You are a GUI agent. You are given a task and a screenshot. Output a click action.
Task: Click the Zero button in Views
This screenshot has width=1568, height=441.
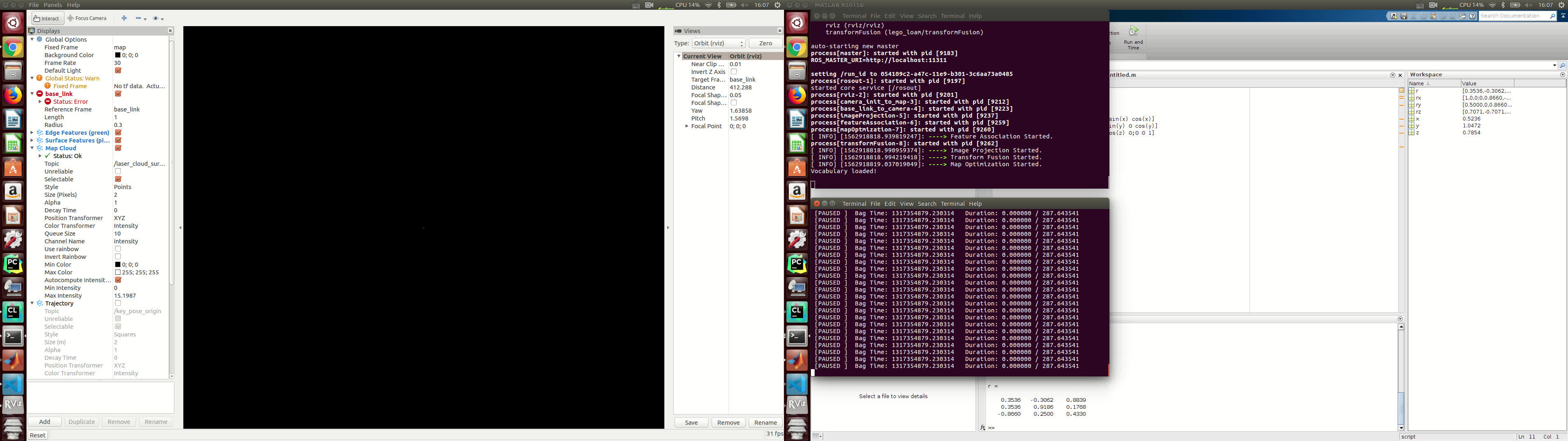point(765,43)
